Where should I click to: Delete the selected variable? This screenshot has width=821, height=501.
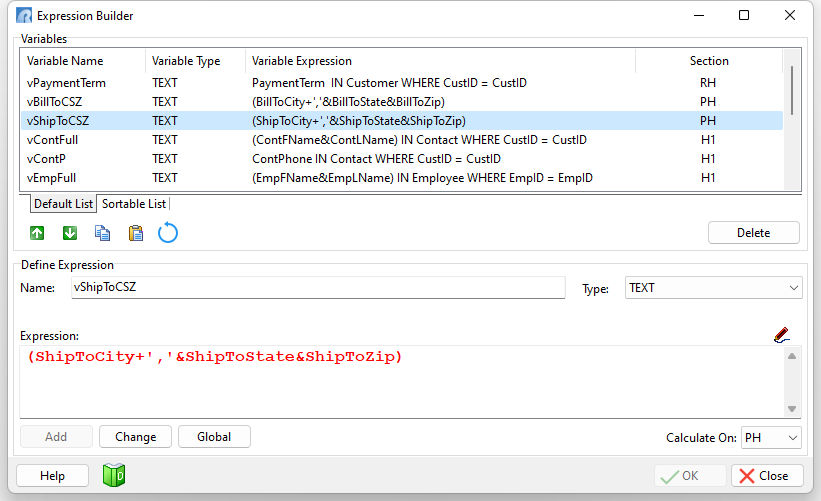753,233
